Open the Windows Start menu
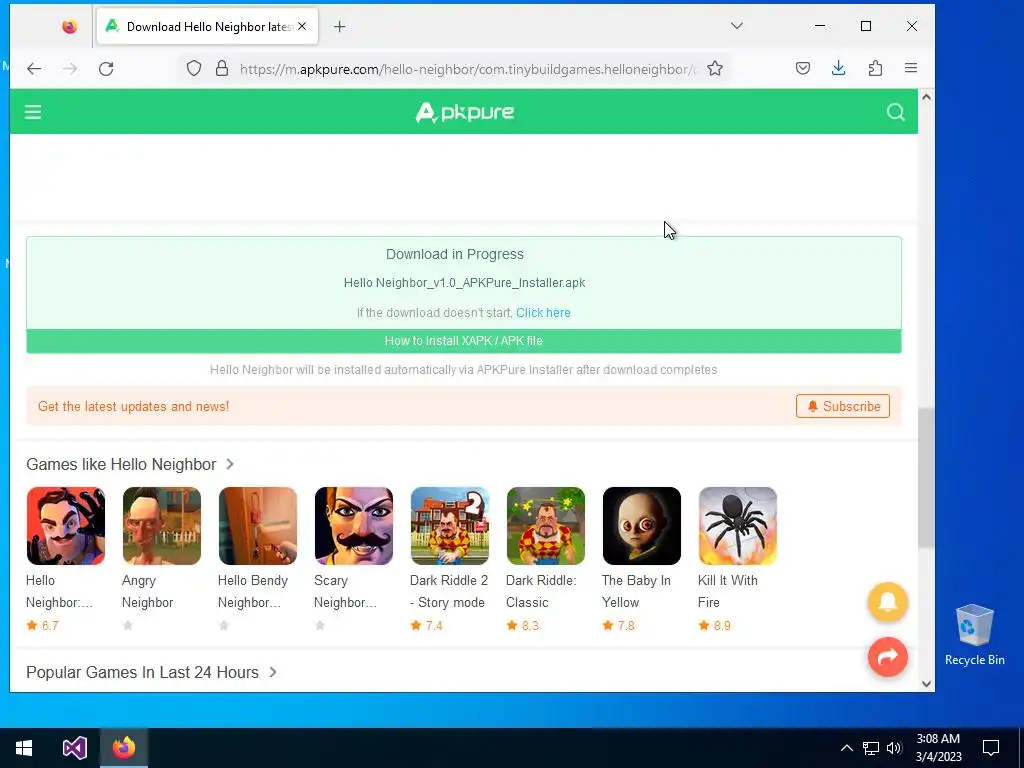This screenshot has width=1024, height=768. click(24, 748)
